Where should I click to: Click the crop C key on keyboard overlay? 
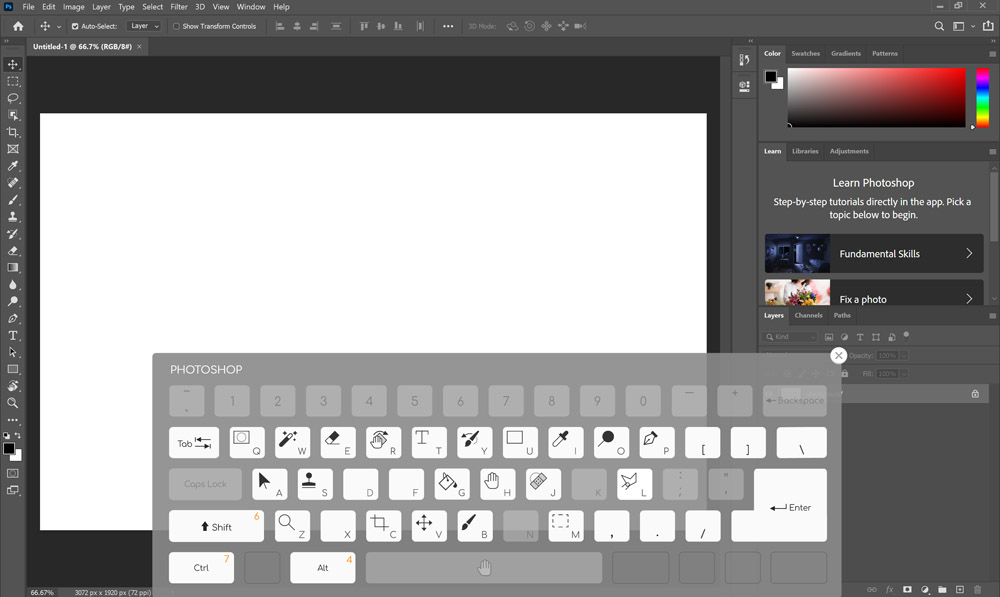[x=384, y=526]
